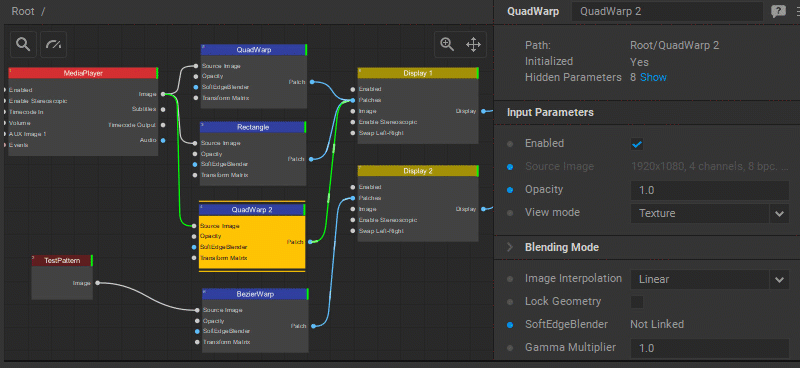Select the pan arrows tool
The height and width of the screenshot is (368, 800).
pos(473,44)
